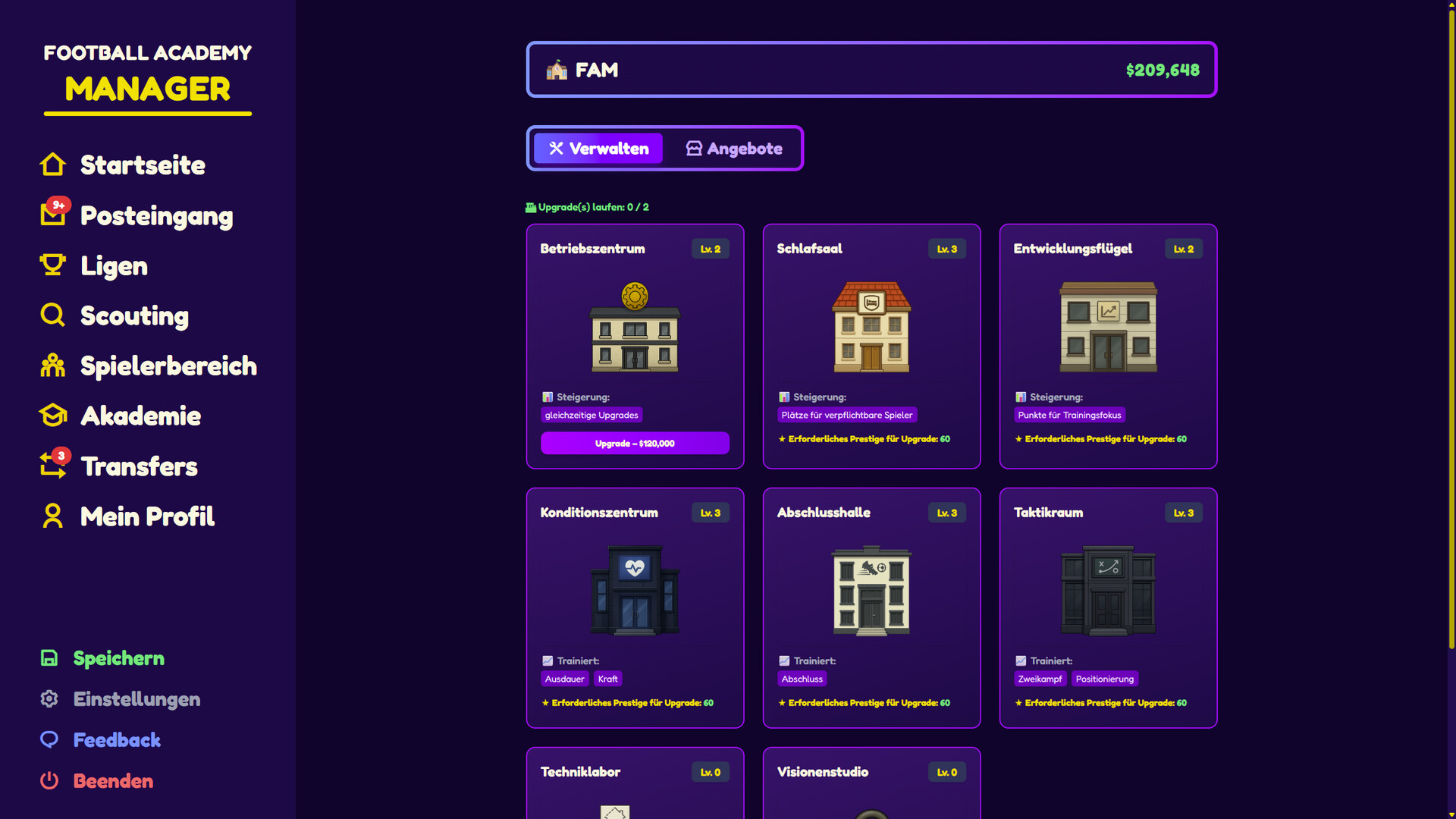
Task: Click Upgrade – $120,000 button
Action: [635, 444]
